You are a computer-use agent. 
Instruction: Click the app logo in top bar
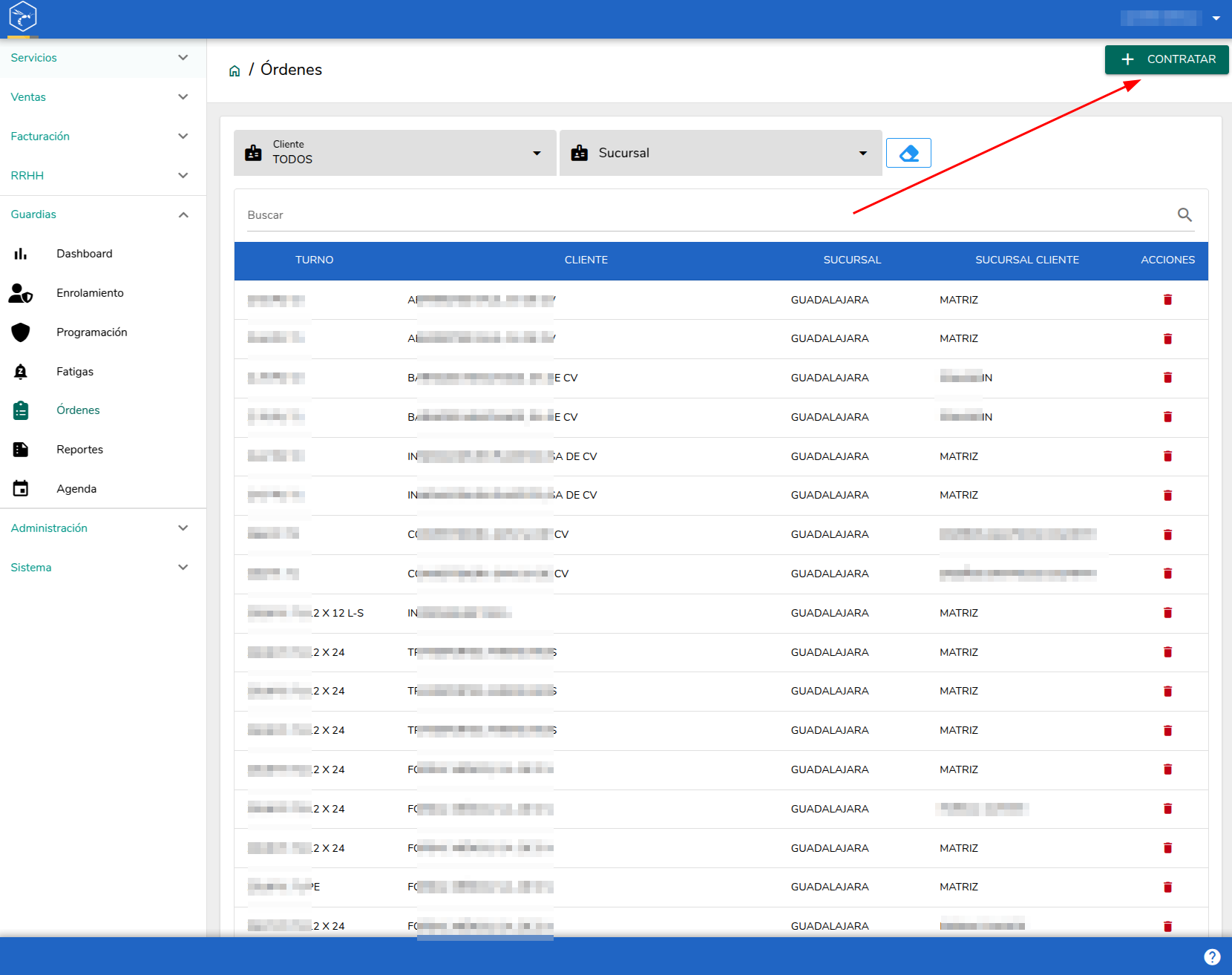[23, 16]
